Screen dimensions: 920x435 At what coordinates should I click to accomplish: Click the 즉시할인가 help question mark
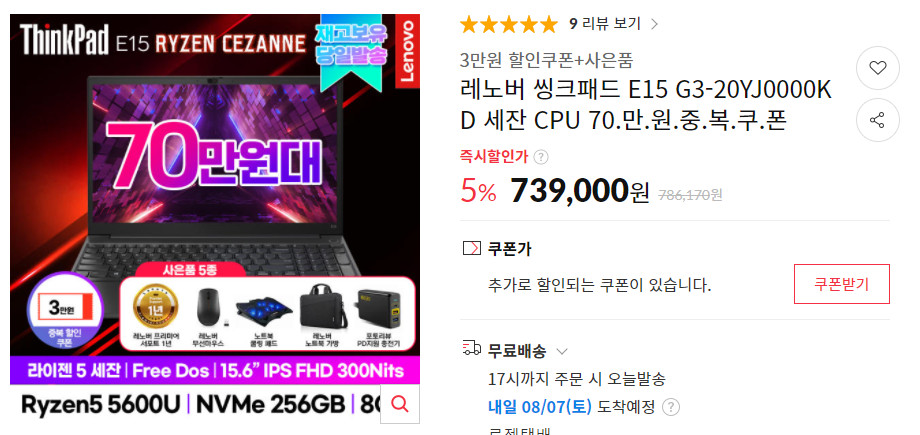542,157
